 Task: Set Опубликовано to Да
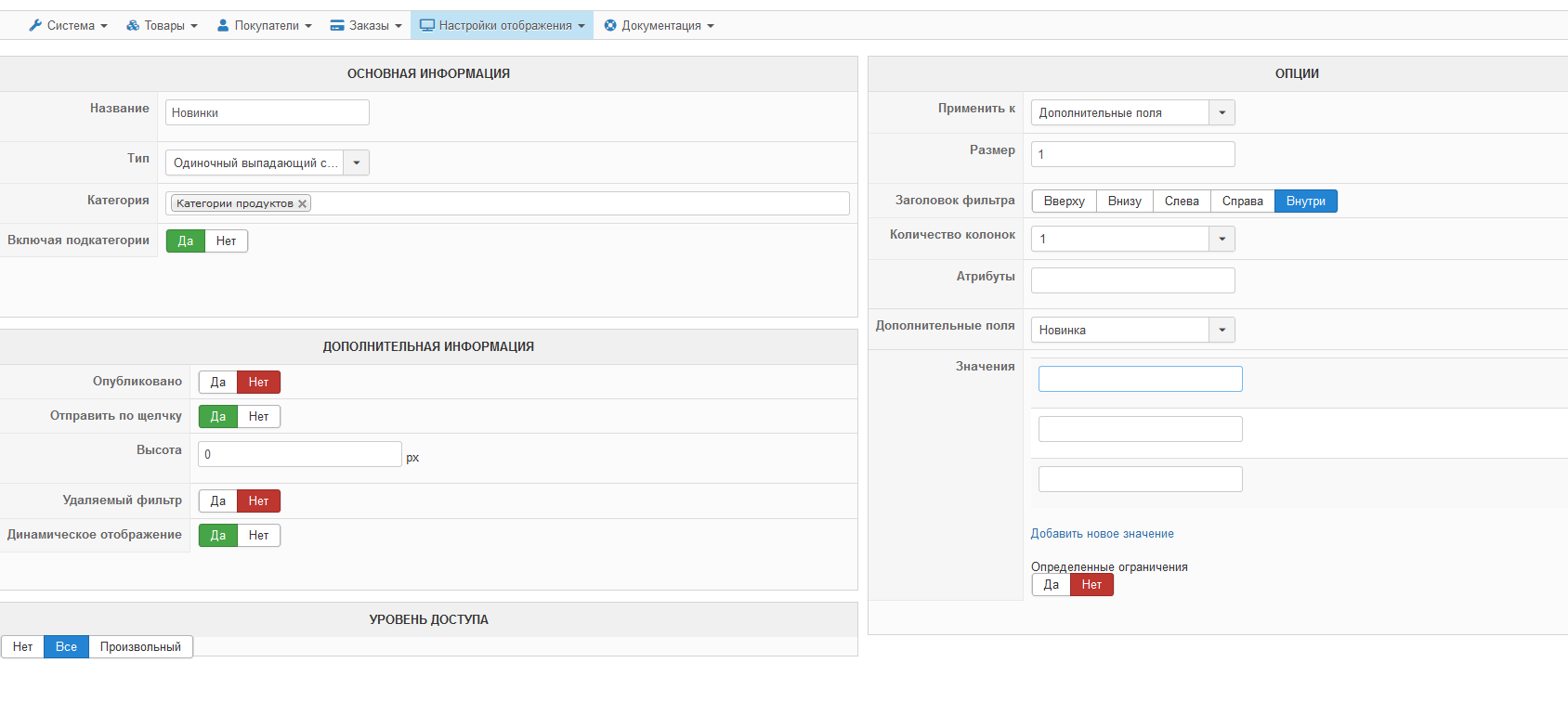click(x=218, y=383)
